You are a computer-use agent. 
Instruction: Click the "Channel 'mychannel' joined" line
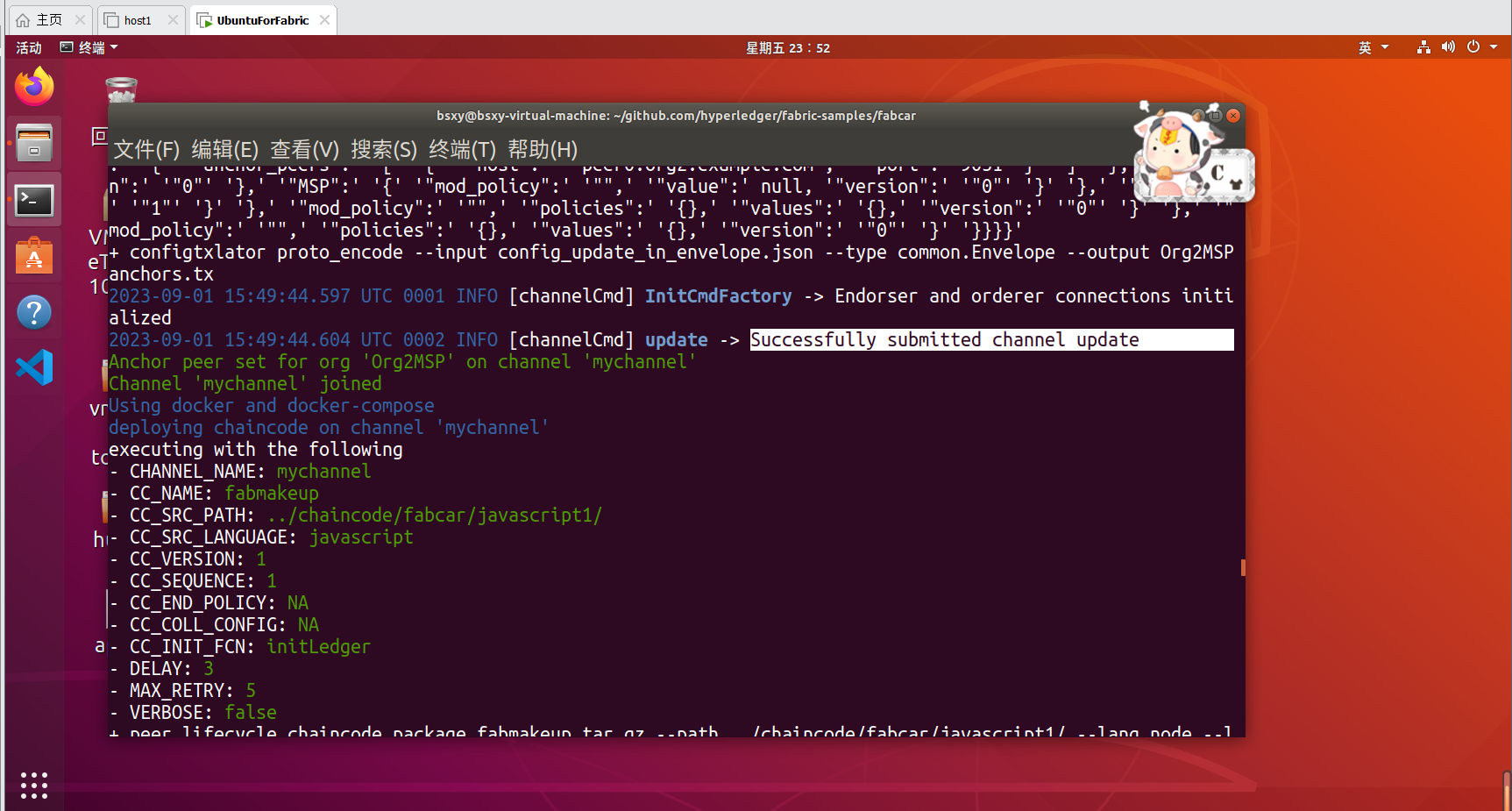tap(245, 384)
